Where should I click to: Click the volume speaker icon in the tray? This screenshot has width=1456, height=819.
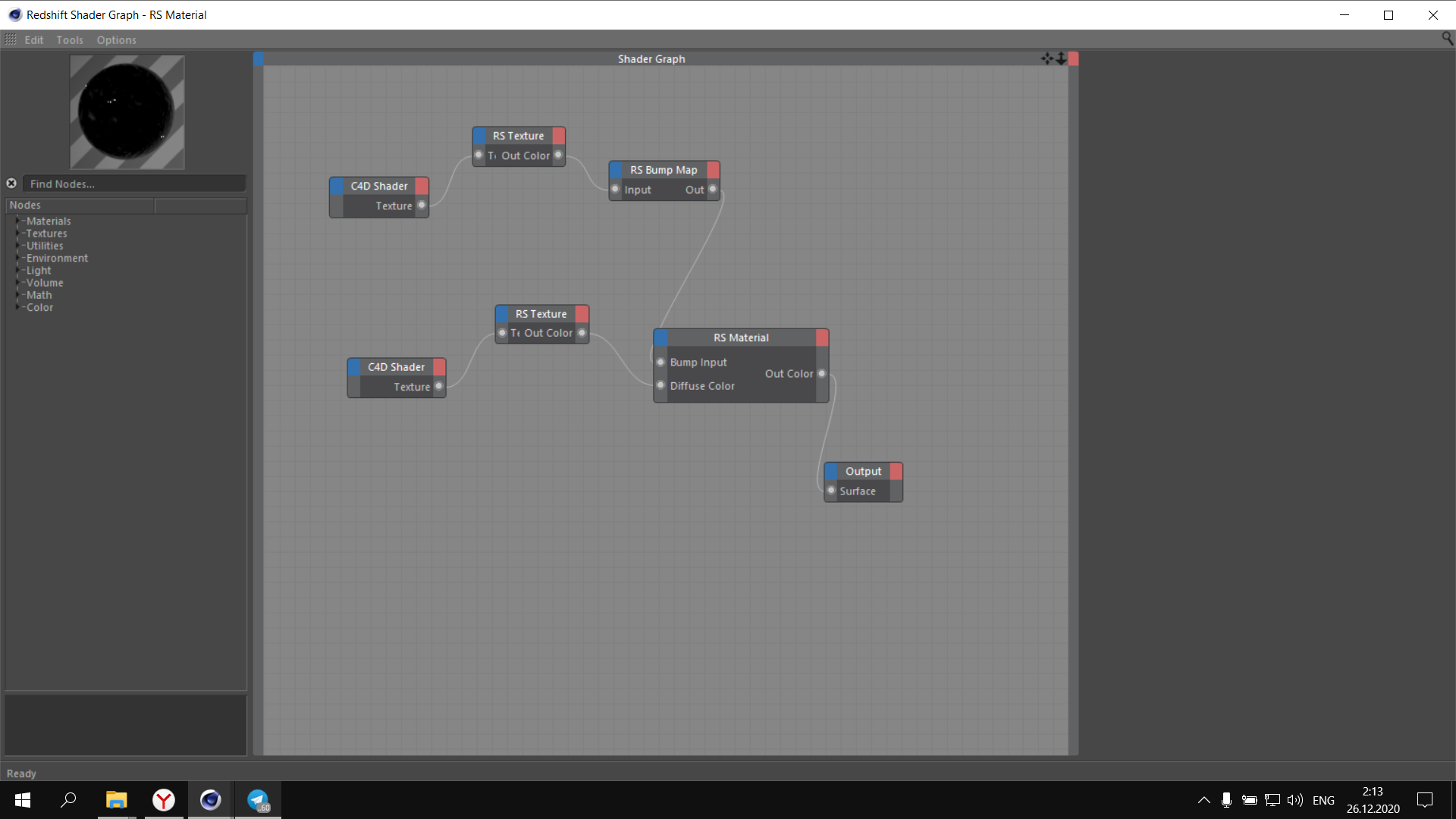[1294, 800]
